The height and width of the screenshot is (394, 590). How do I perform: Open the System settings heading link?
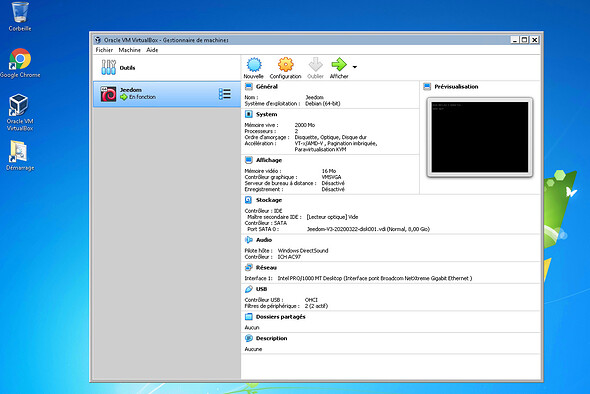266,114
